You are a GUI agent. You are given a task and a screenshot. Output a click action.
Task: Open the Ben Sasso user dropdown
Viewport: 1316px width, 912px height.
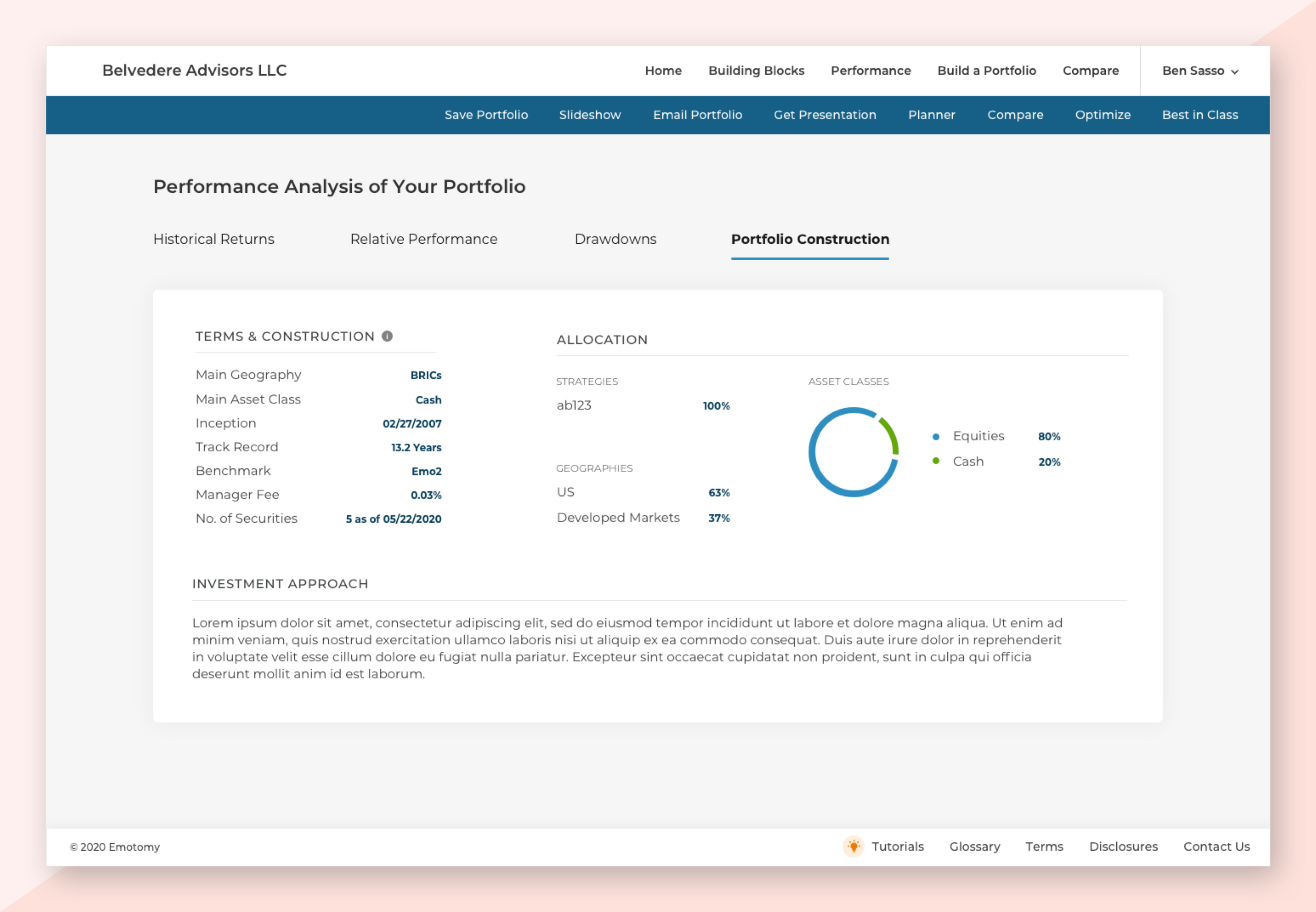(1200, 71)
